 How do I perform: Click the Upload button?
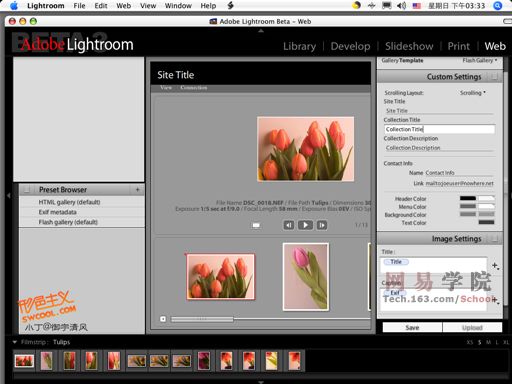(472, 327)
